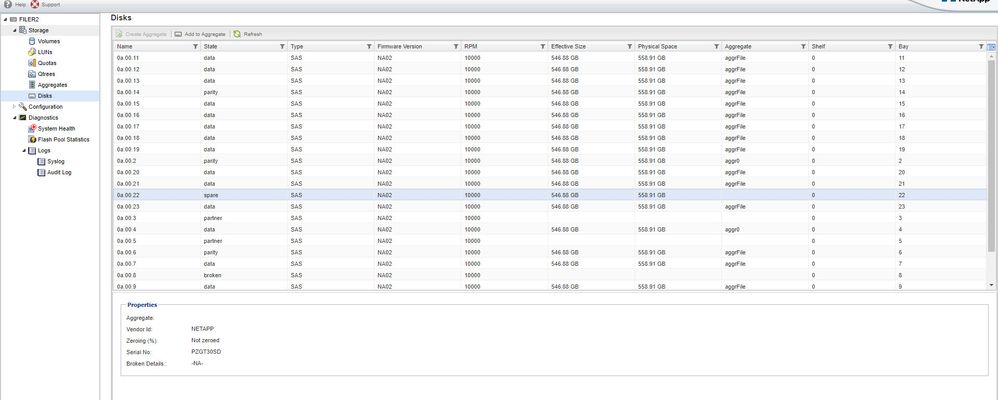Screen dimensions: 998x400
Task: Open Aggregates in the sidebar
Action: [x=52, y=85]
